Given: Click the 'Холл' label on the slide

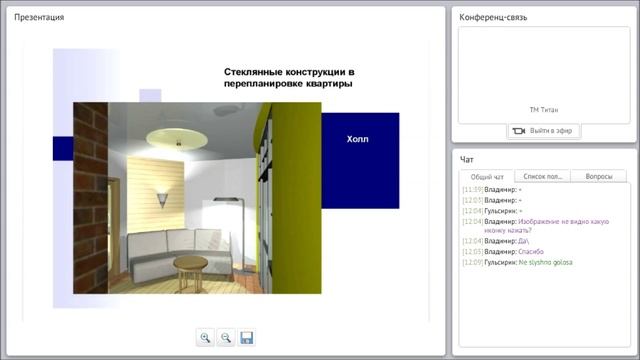Looking at the screenshot, I should [x=358, y=139].
